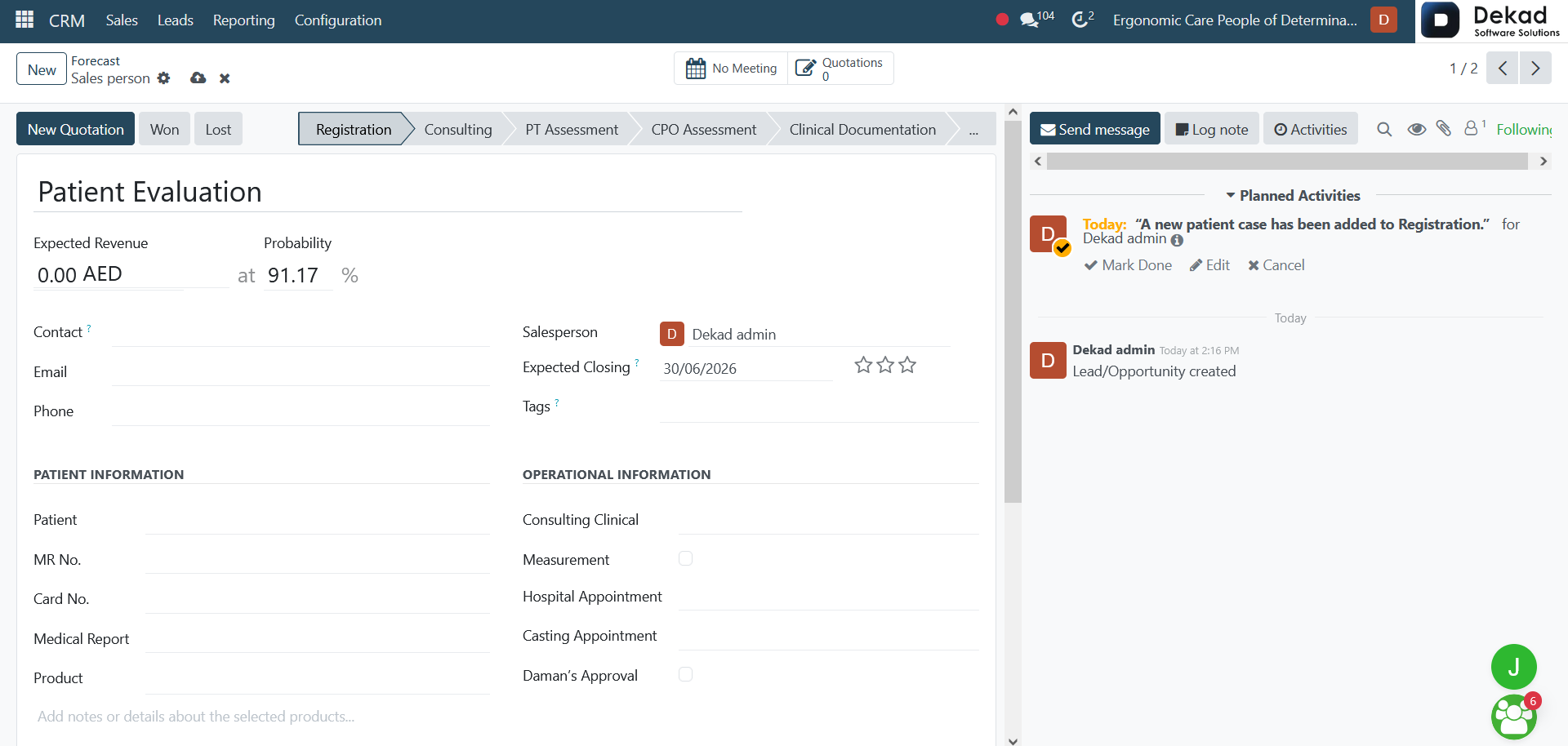Open company switcher Ergonomic Care People

pos(1235,20)
